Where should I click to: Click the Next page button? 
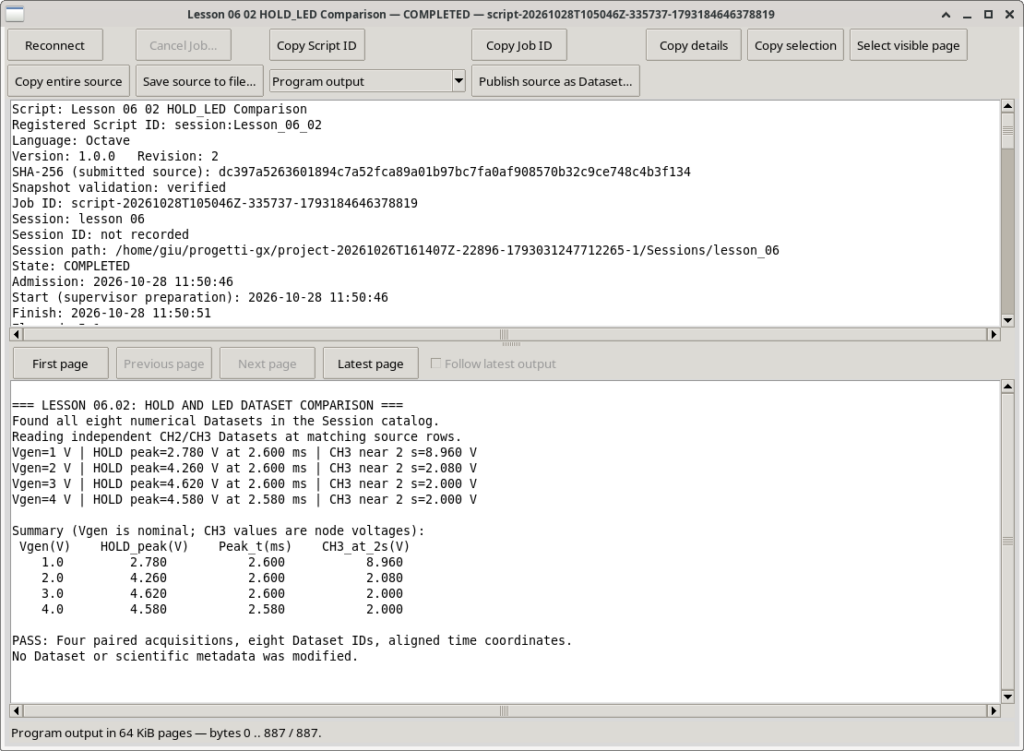point(267,364)
